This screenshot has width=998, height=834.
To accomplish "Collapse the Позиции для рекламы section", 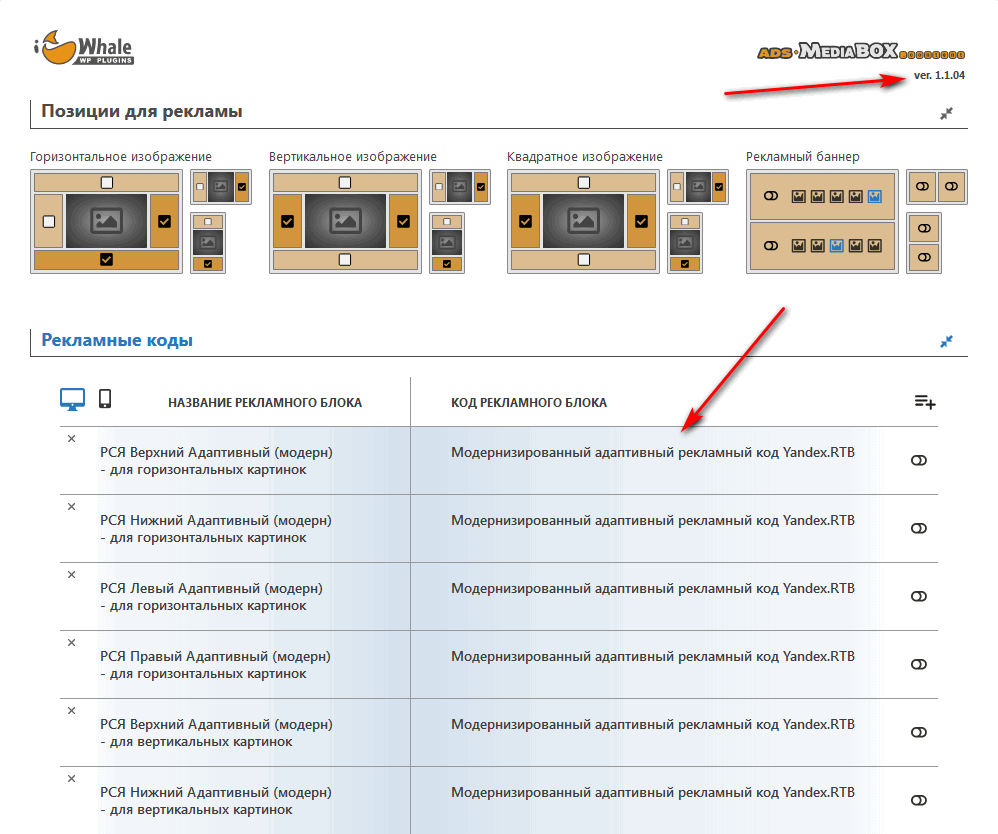I will (x=946, y=114).
